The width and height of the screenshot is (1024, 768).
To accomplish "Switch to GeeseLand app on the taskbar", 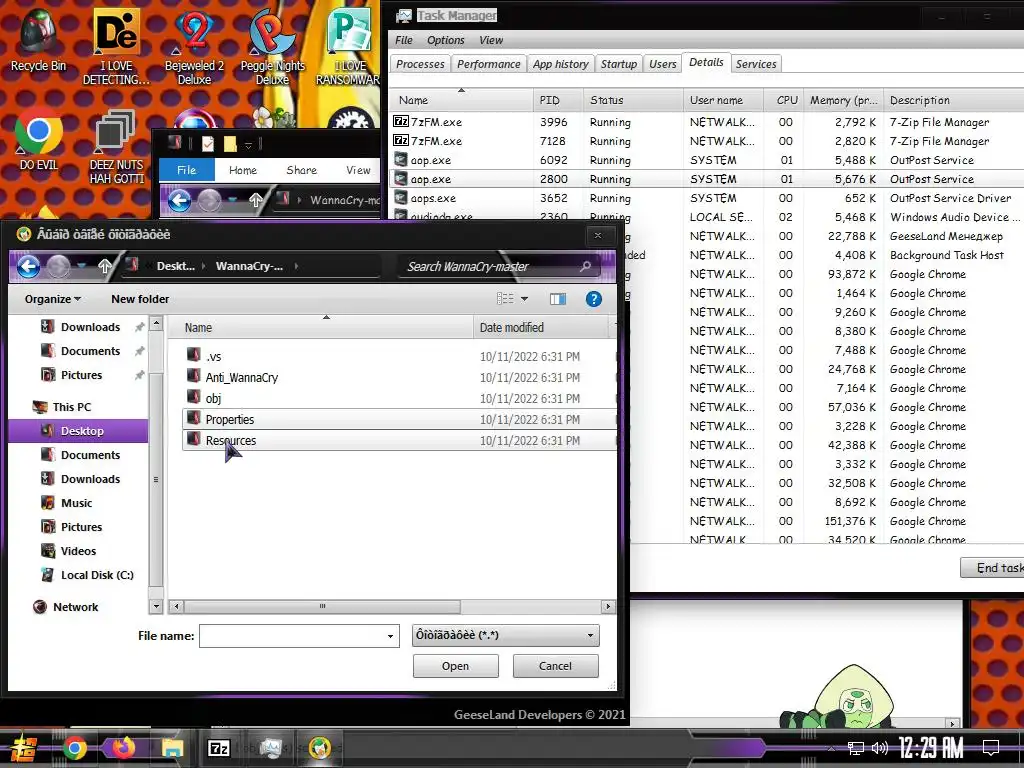I will tap(319, 748).
